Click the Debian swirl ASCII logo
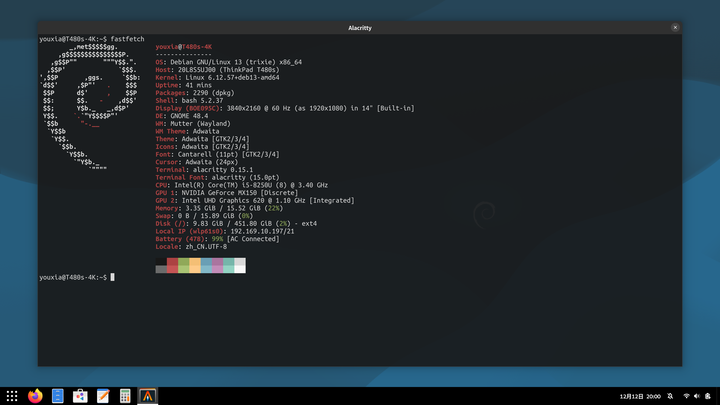The height and width of the screenshot is (405, 720). tap(90, 108)
